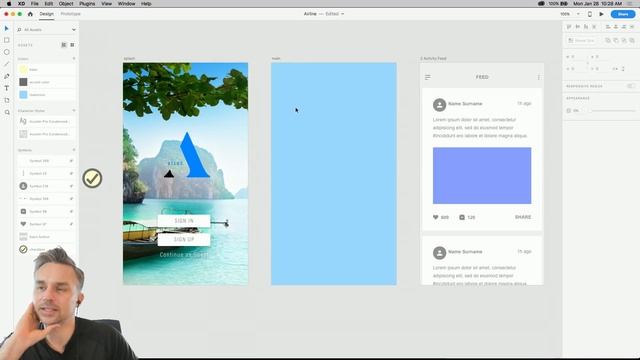
Task: Select the Zoom magnifier tool
Action: pos(7,112)
